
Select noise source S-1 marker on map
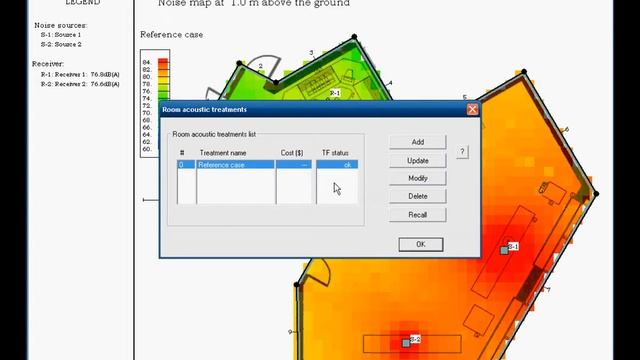point(504,250)
